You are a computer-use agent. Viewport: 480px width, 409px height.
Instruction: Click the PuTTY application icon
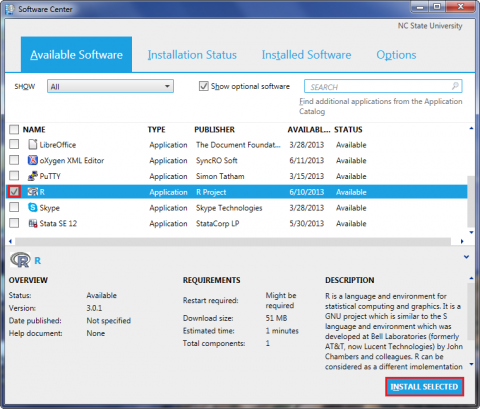point(33,176)
